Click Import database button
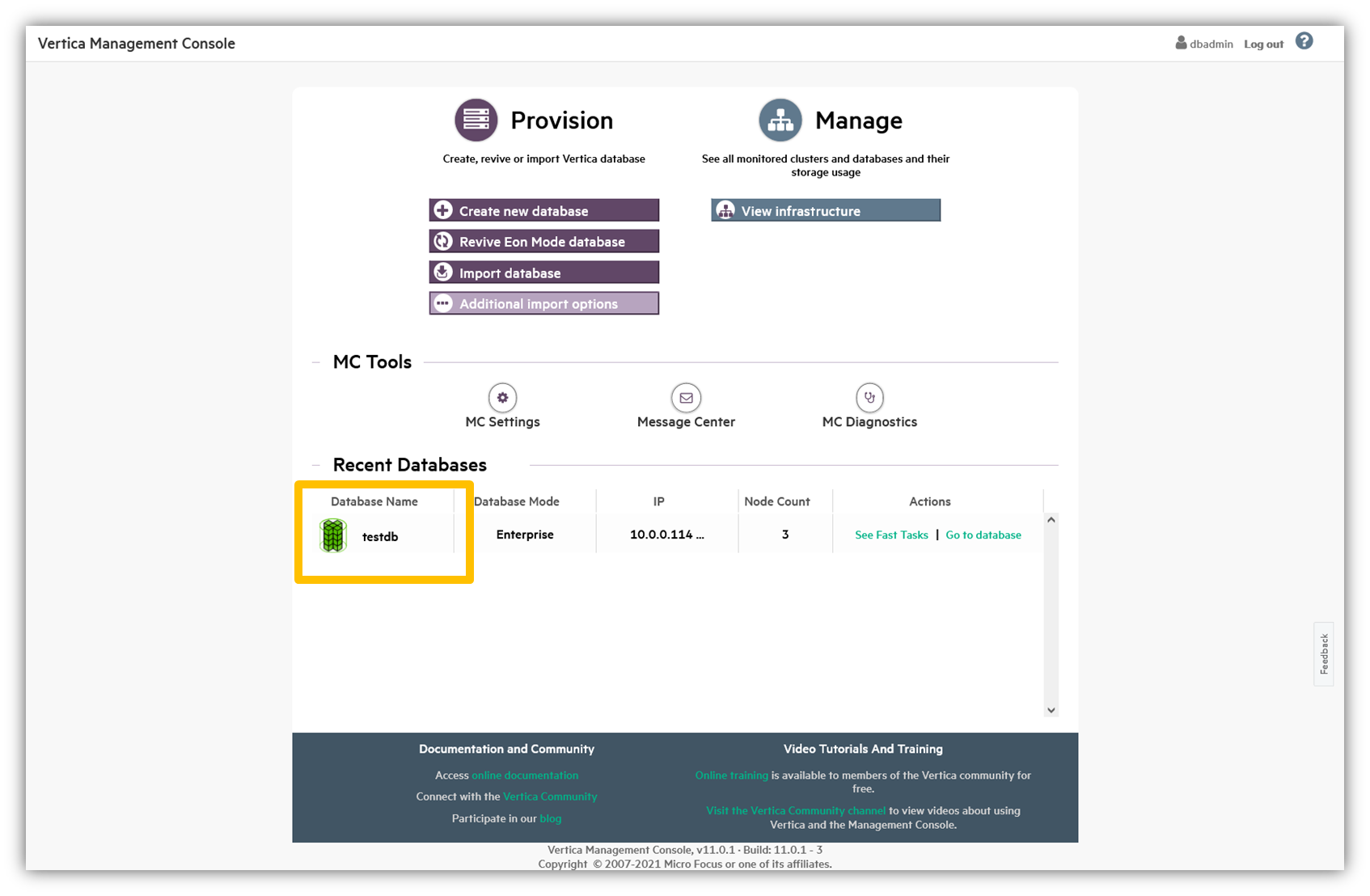This screenshot has height=896, width=1370. 543,273
